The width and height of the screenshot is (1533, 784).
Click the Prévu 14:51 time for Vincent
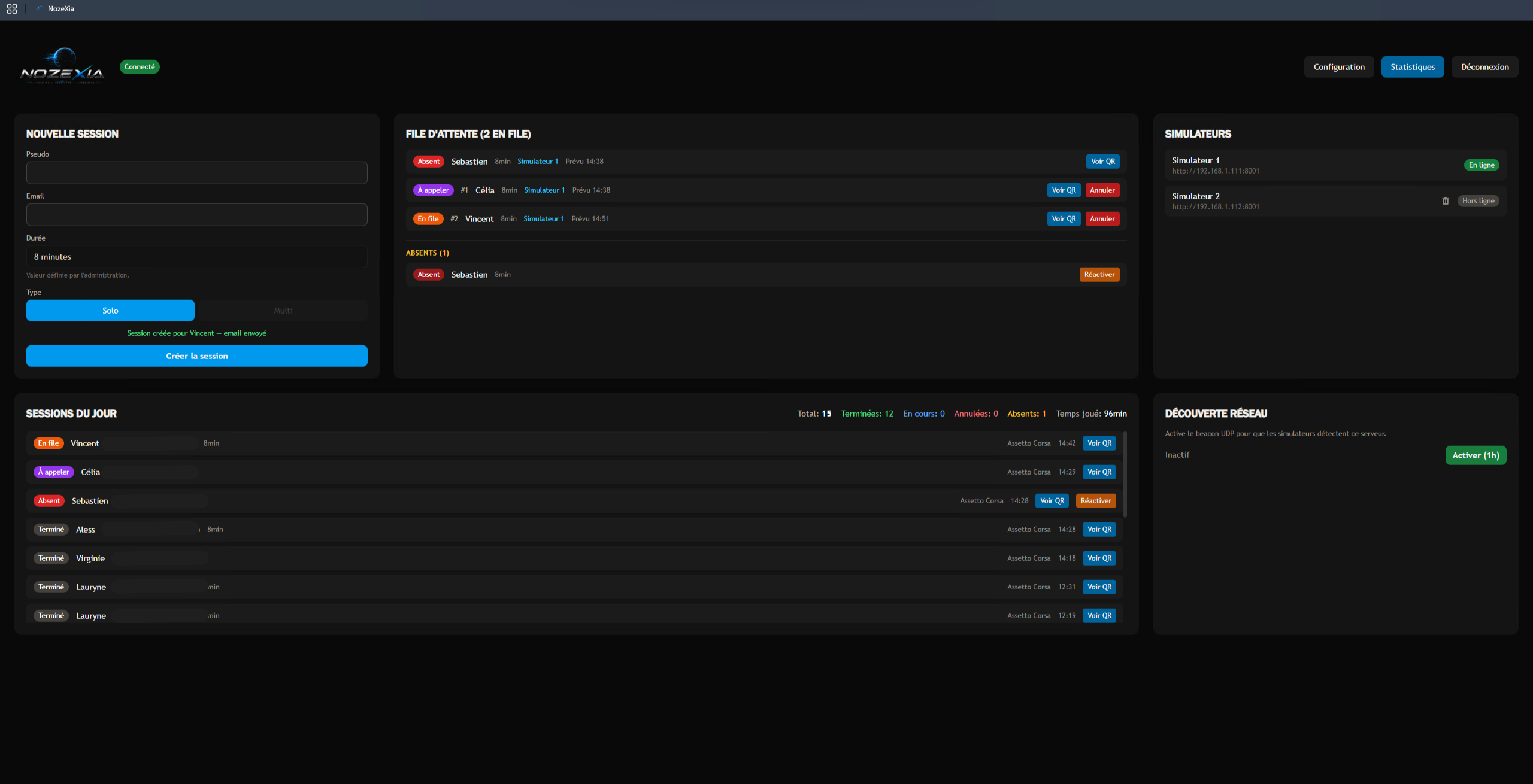pos(590,219)
